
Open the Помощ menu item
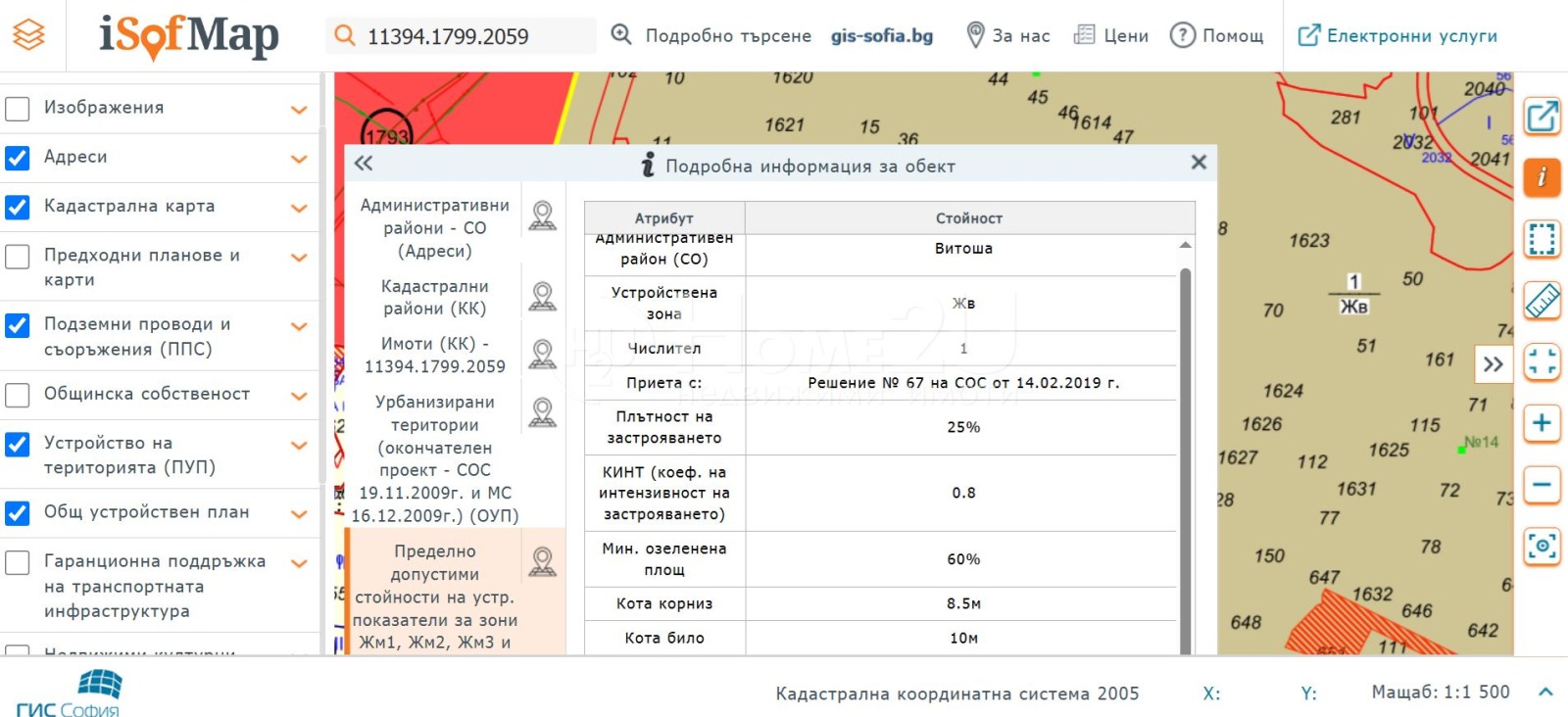point(1217,36)
